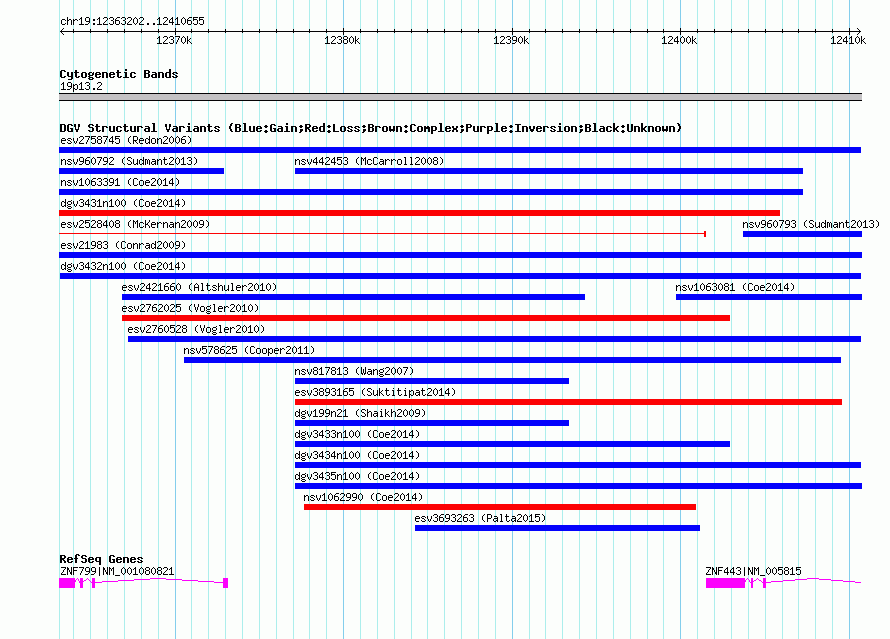
Task: Click the red bar of dgv3431n100
Action: point(419,213)
